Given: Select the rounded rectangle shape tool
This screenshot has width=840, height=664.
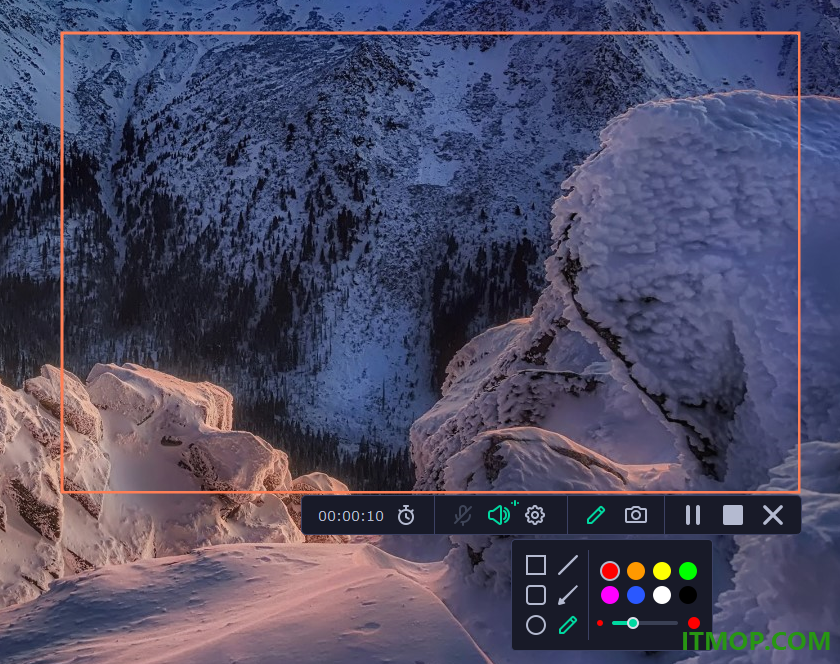Looking at the screenshot, I should tap(536, 595).
